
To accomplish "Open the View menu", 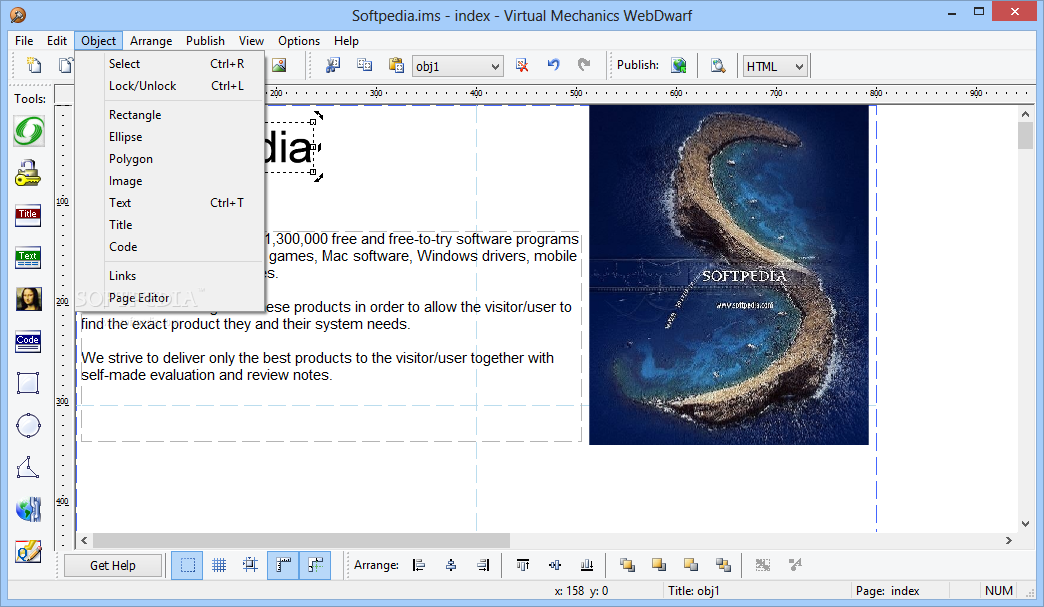I will pyautogui.click(x=252, y=41).
